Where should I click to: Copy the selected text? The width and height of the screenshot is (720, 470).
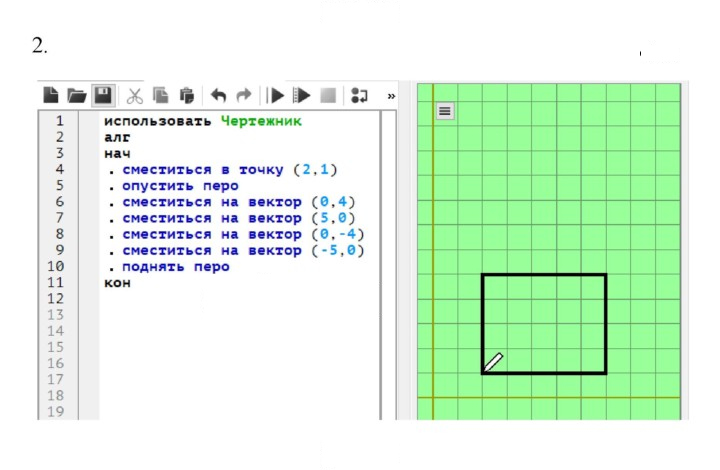click(x=160, y=95)
